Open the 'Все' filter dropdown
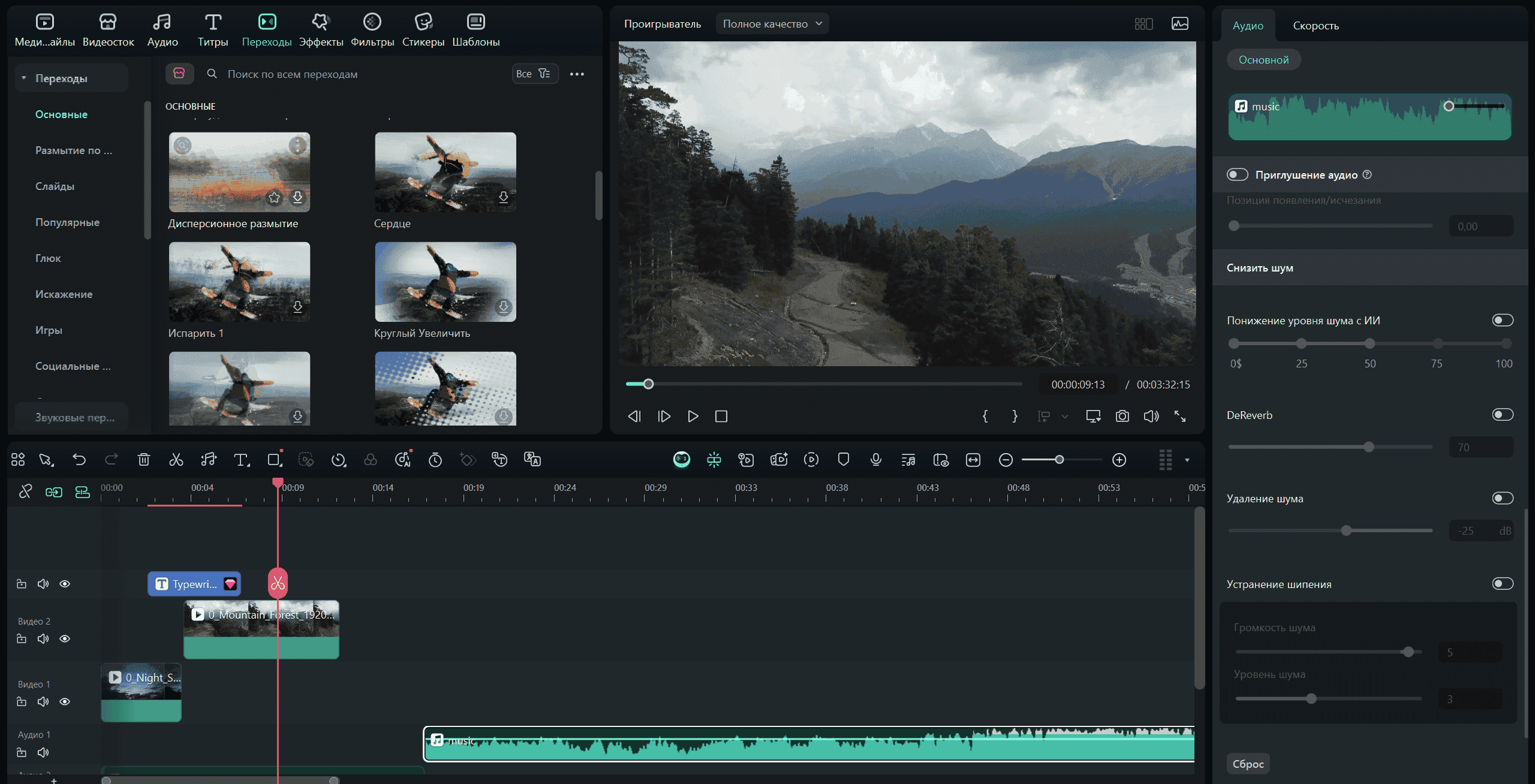1535x784 pixels. 534,74
